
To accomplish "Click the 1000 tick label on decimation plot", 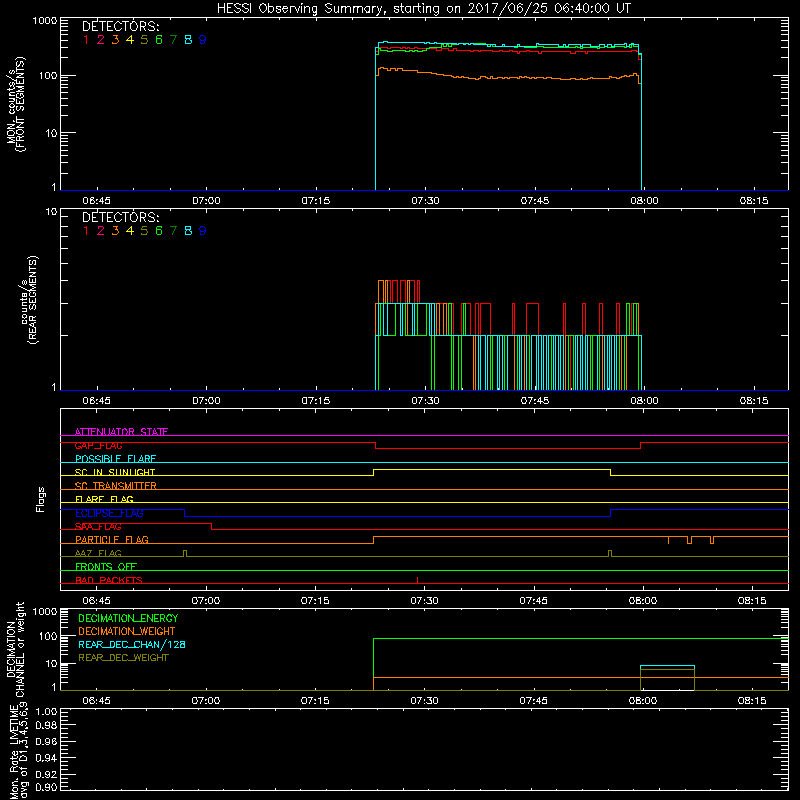I will click(45, 612).
